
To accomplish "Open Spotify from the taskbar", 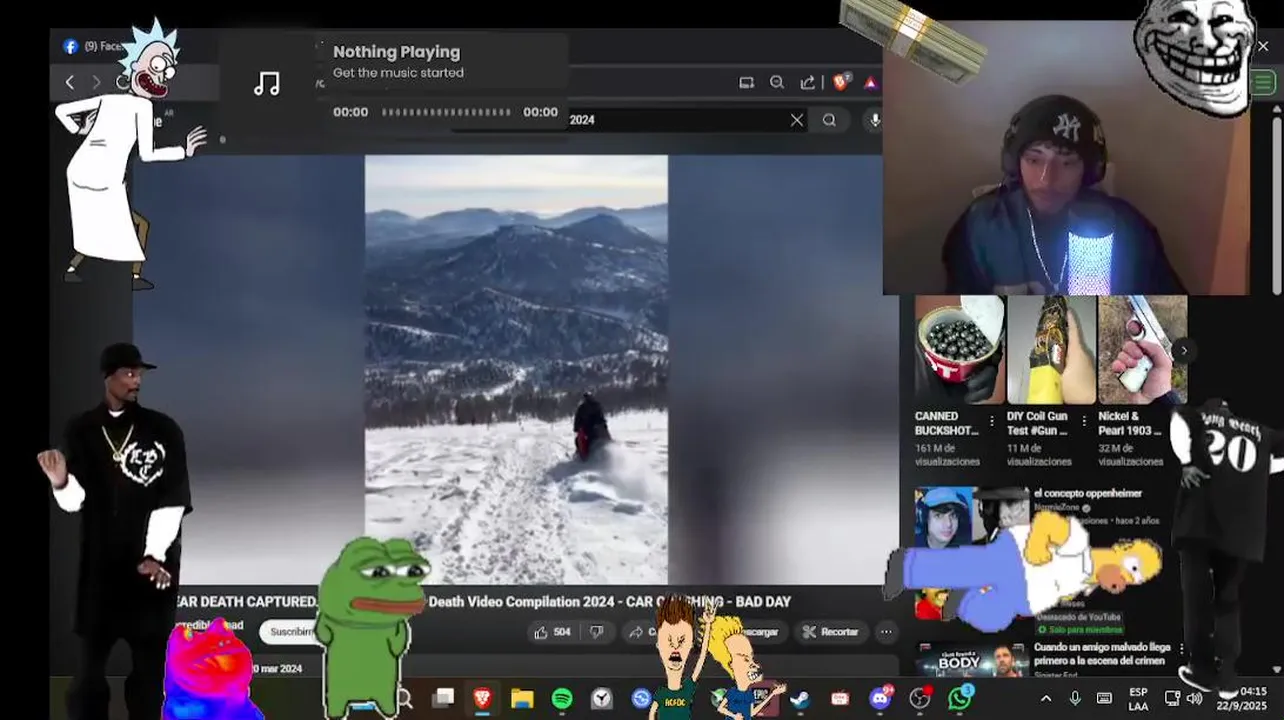I will [562, 698].
